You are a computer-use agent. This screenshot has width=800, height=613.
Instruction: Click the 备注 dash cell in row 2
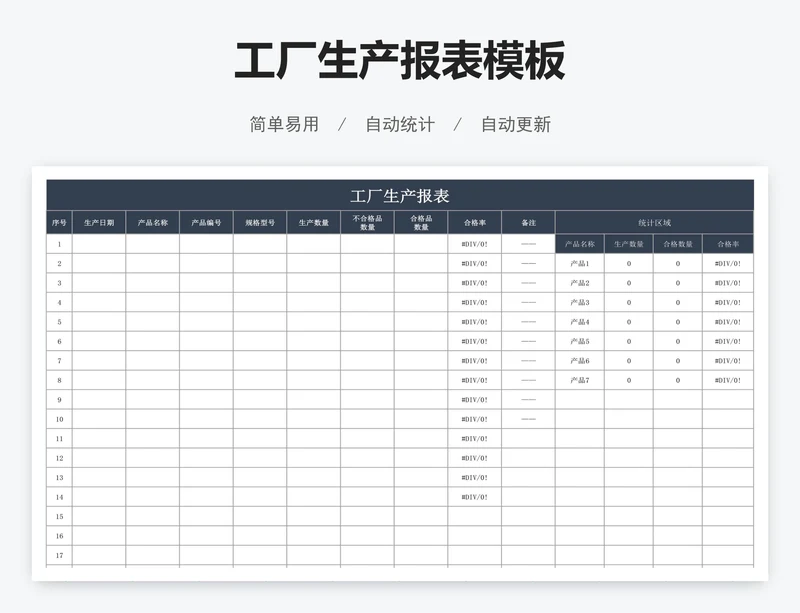point(529,264)
